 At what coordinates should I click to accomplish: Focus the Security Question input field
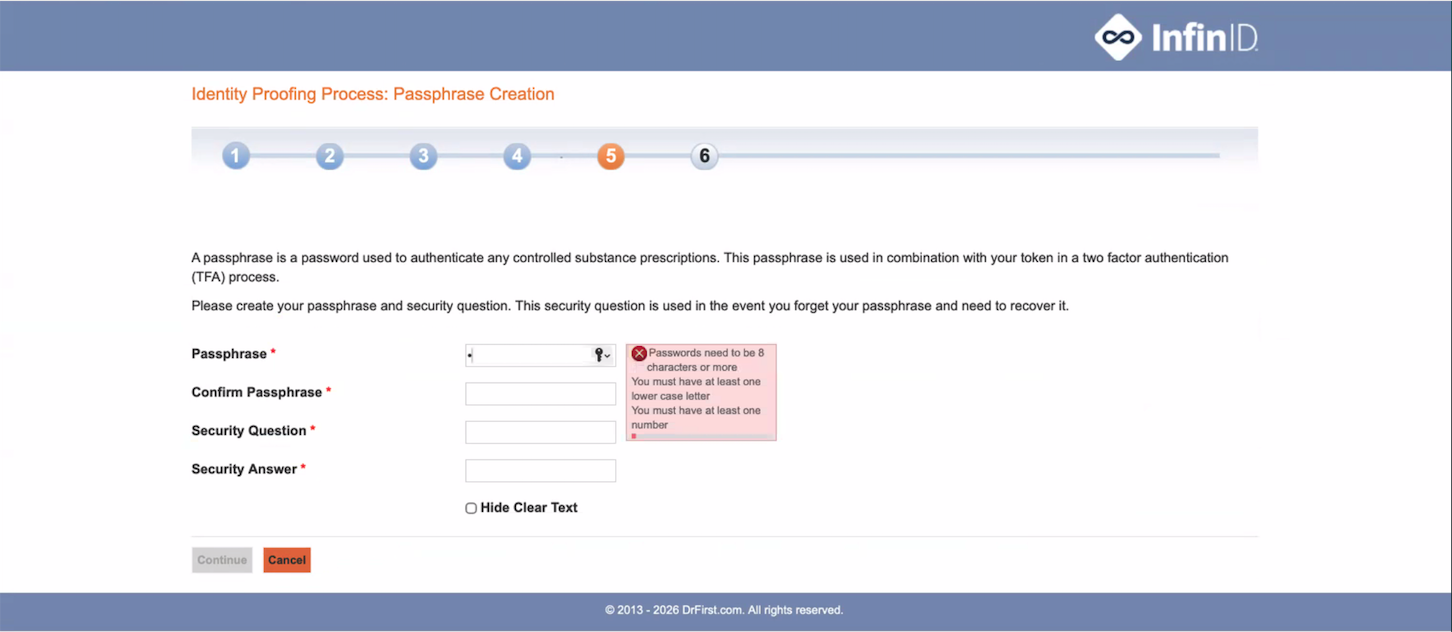point(541,432)
